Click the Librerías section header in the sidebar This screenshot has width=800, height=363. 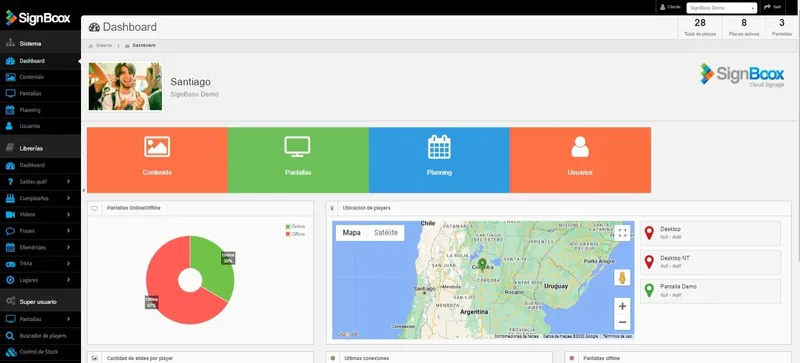[40, 148]
